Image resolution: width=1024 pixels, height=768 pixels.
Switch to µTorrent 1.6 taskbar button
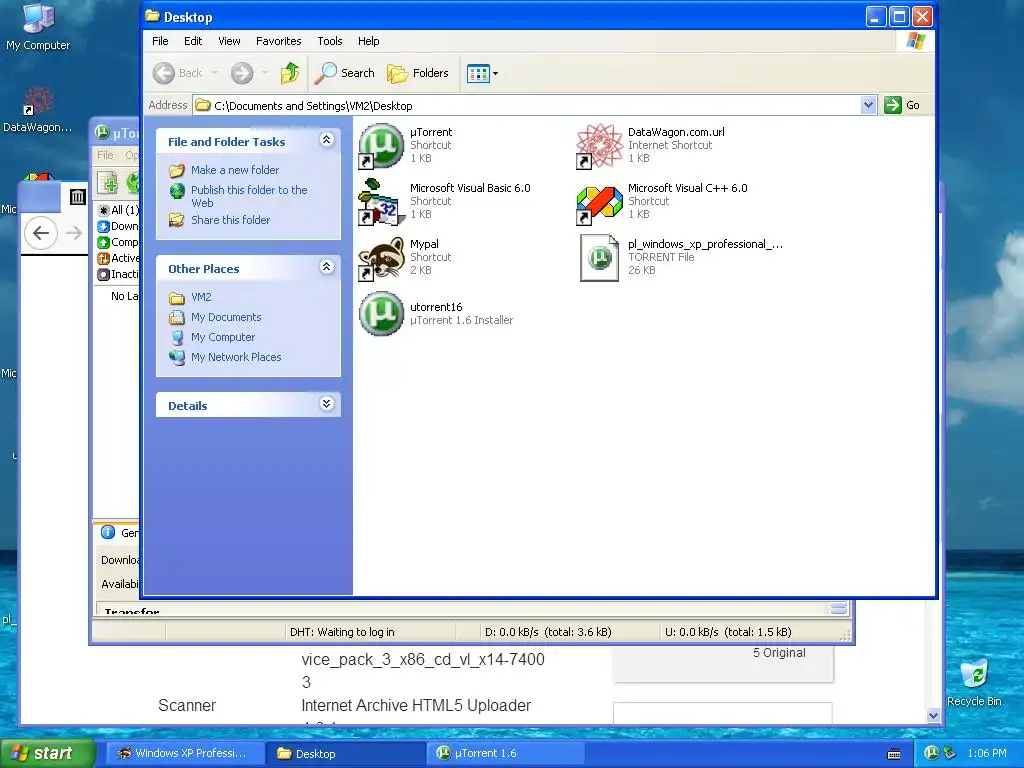pyautogui.click(x=507, y=754)
